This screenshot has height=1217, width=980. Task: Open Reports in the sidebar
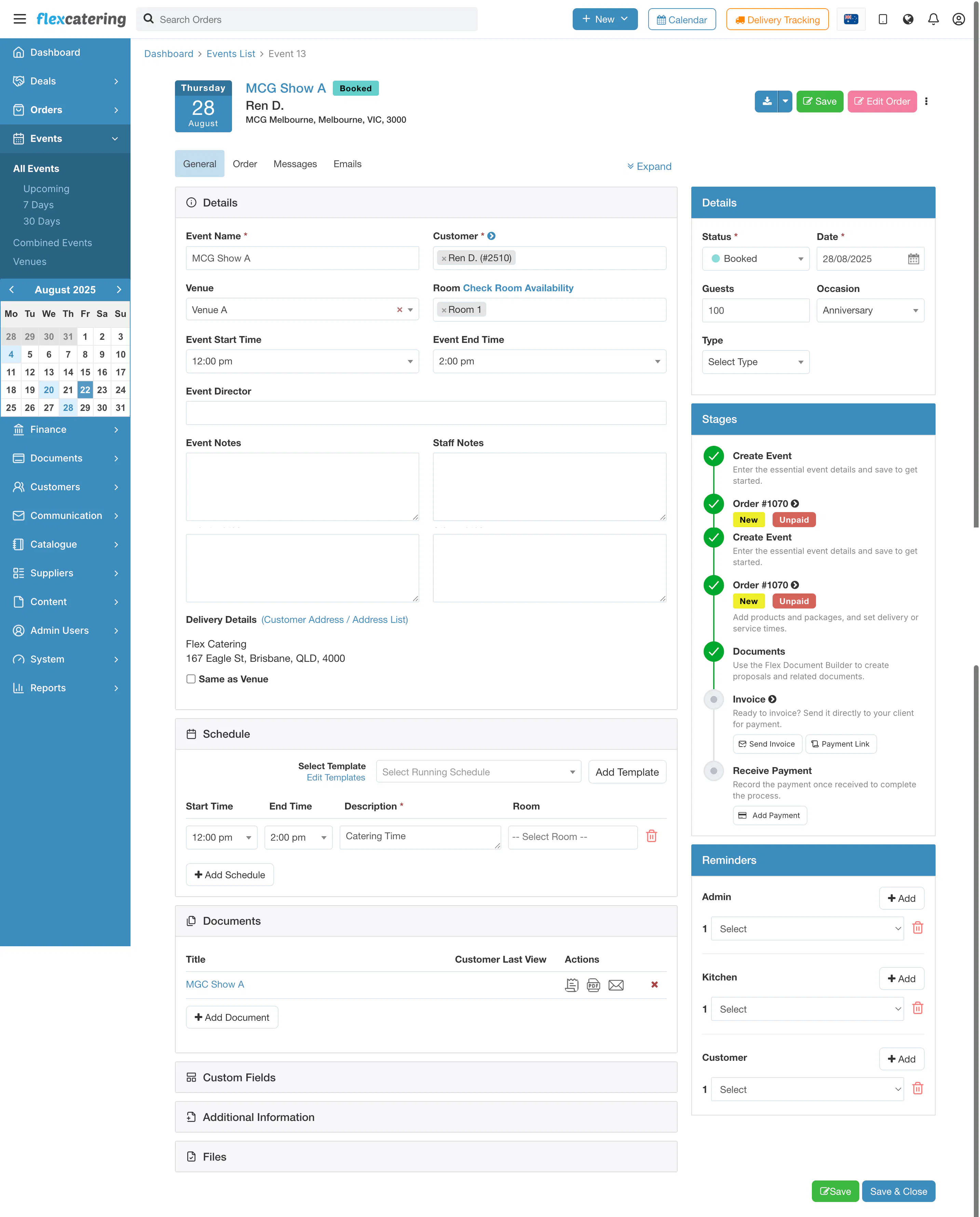point(66,688)
